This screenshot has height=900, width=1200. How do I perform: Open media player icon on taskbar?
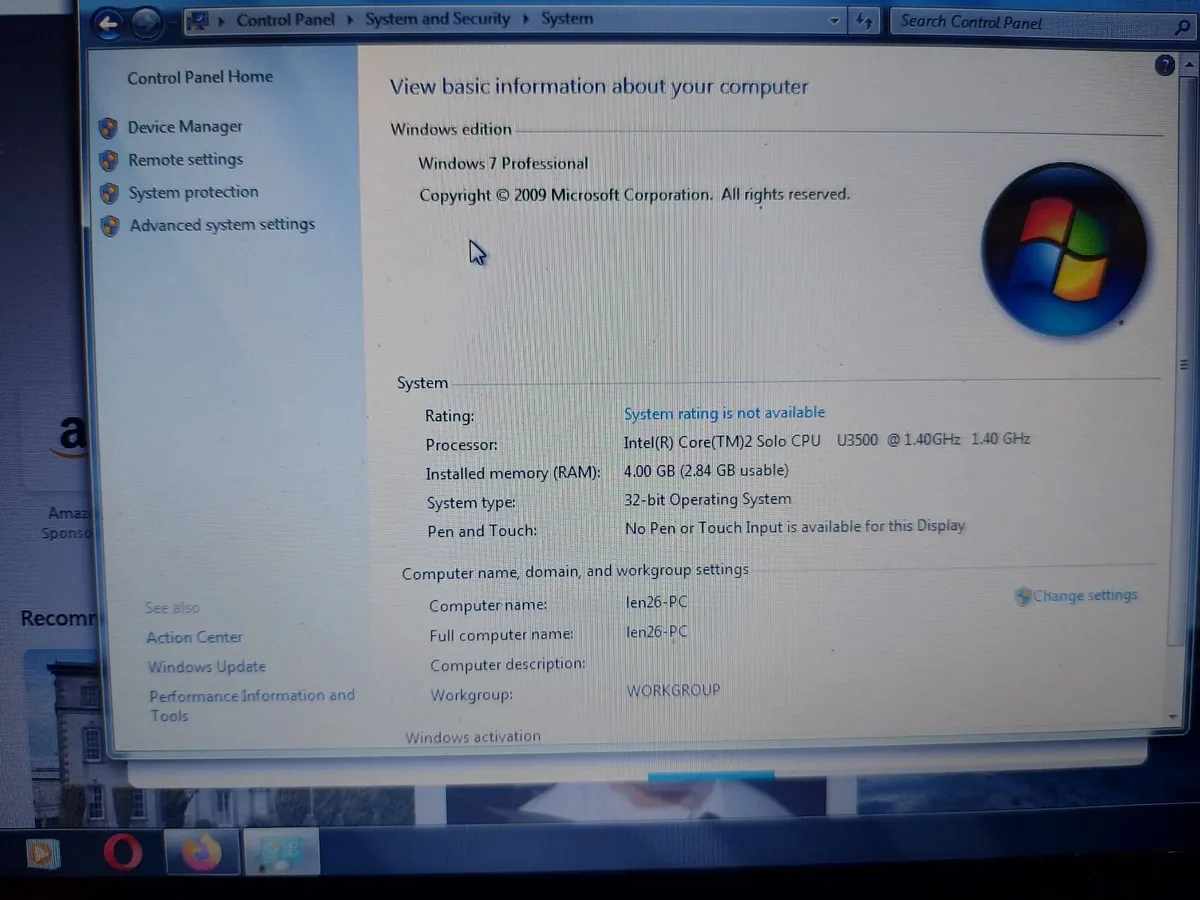click(42, 853)
